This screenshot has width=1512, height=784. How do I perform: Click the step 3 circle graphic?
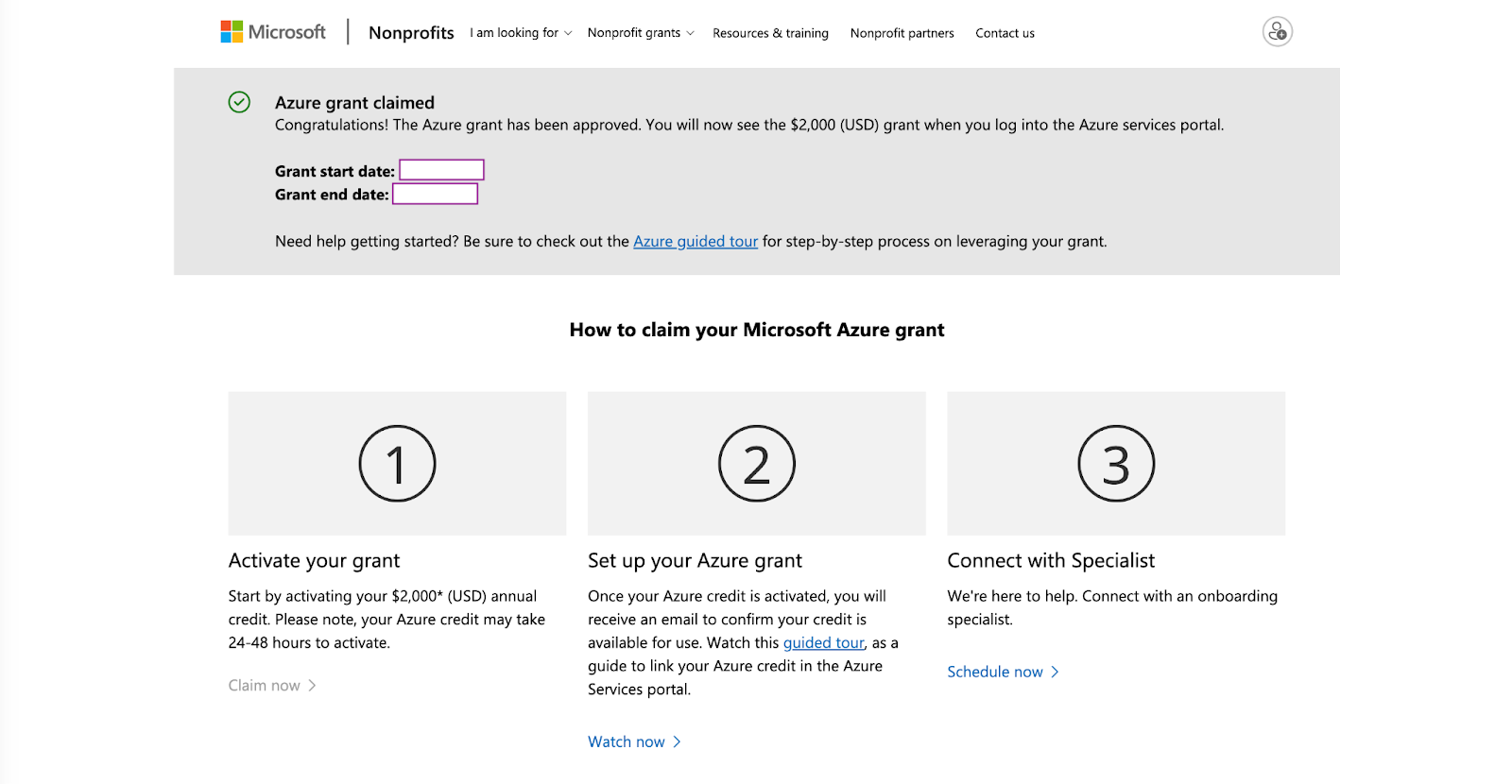tap(1116, 464)
